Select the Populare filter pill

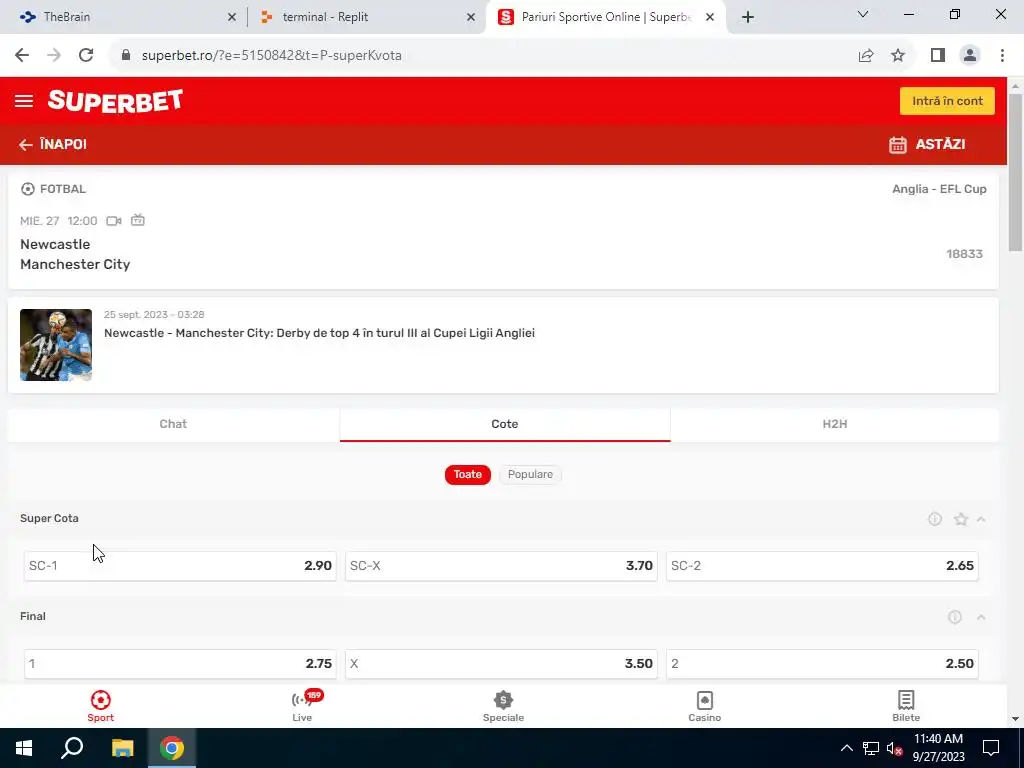point(530,474)
